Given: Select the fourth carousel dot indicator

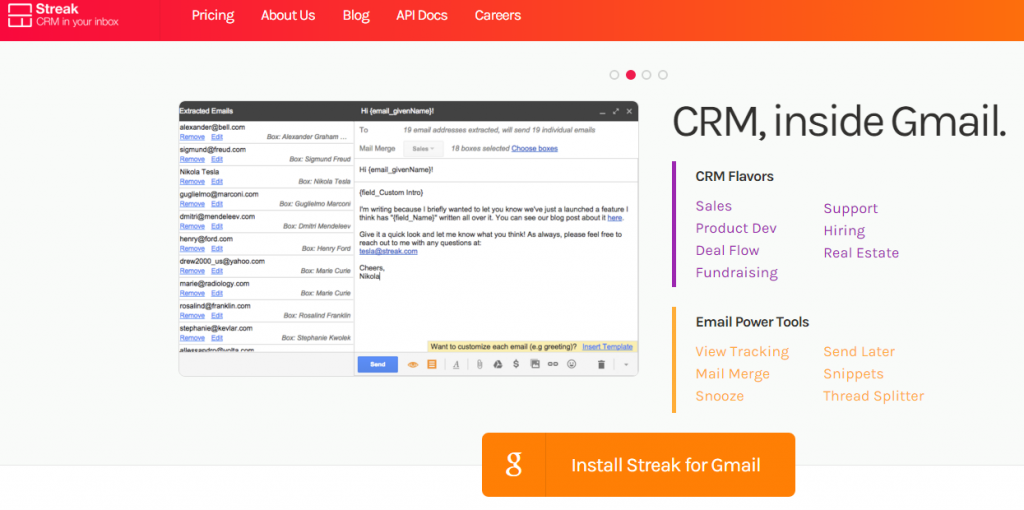Looking at the screenshot, I should point(663,75).
